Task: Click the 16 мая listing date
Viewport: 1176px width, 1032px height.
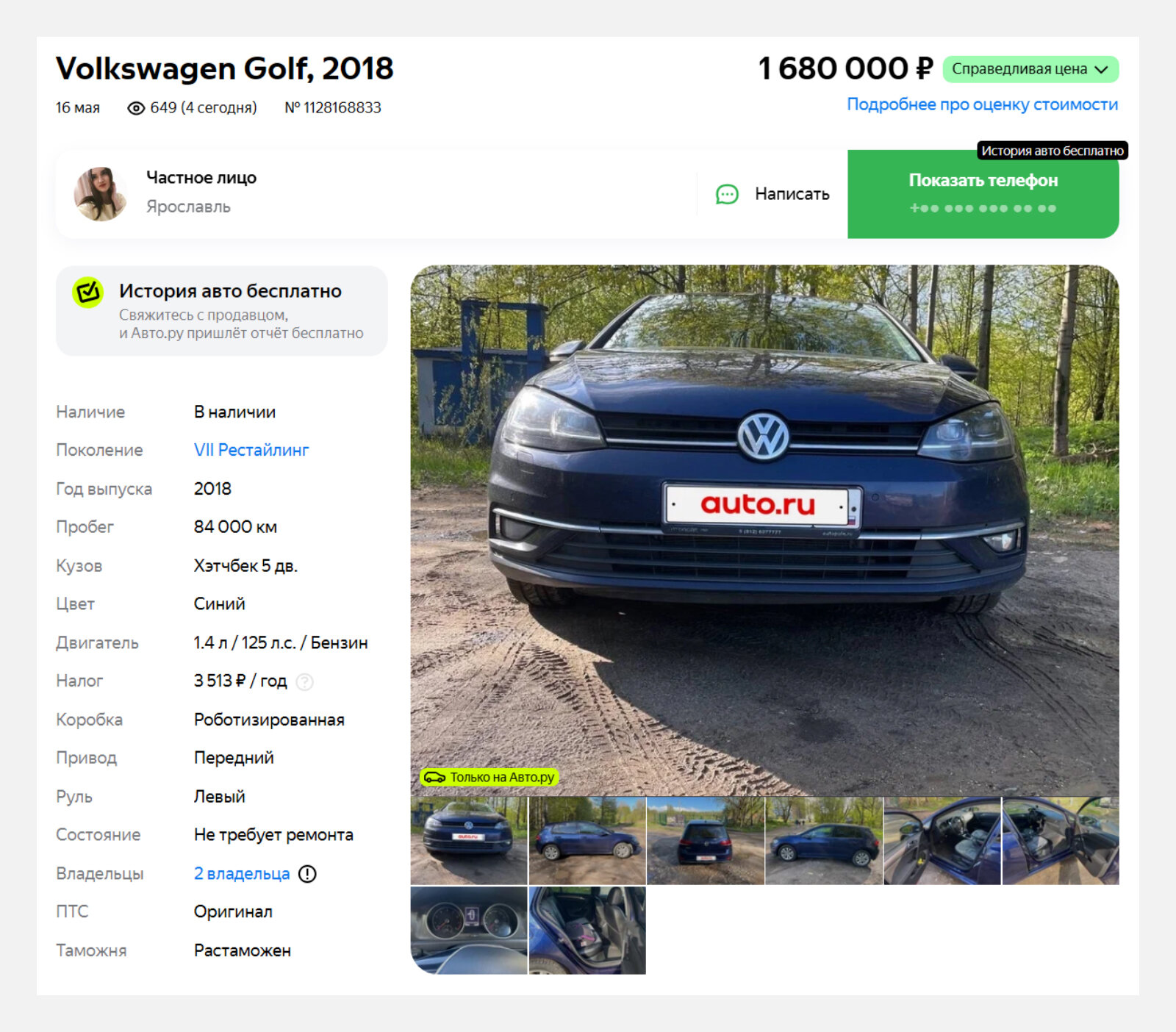Action: tap(78, 108)
